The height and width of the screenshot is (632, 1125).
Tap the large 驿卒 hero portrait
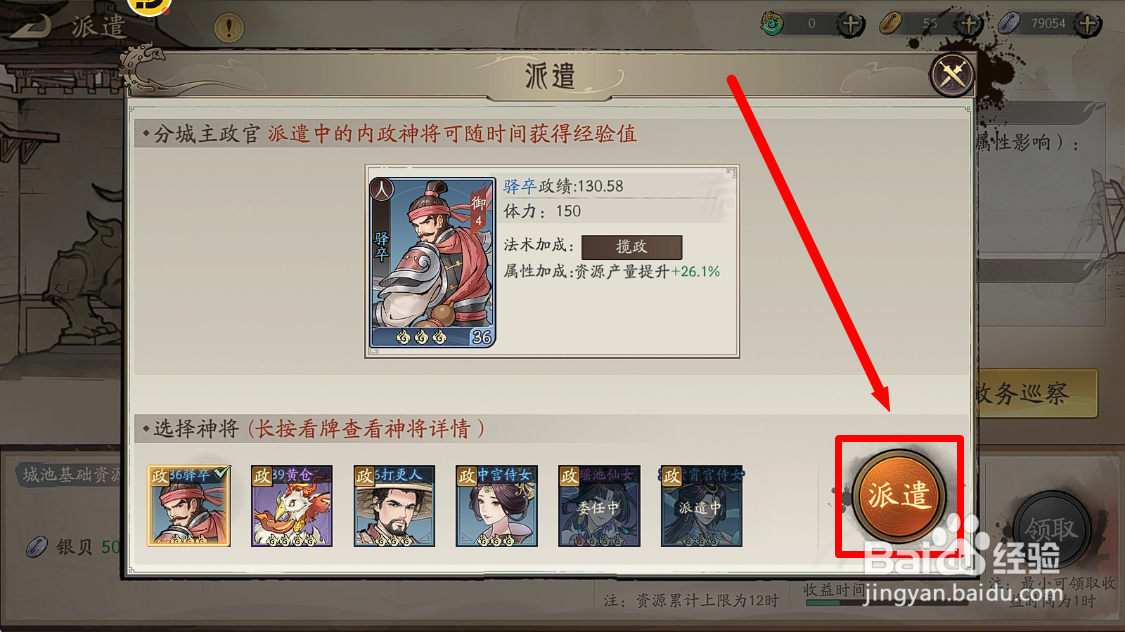pos(432,262)
